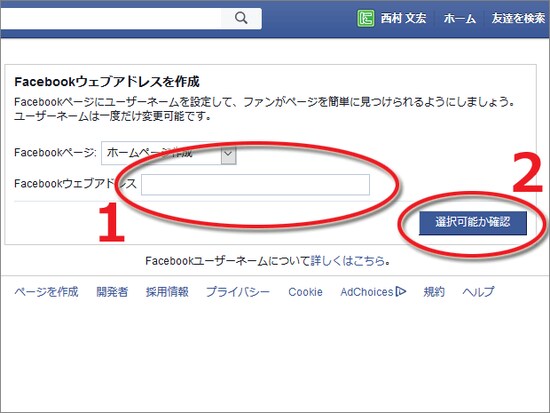Open the 採用情報 footer link
This screenshot has width=550, height=413.
(x=167, y=292)
